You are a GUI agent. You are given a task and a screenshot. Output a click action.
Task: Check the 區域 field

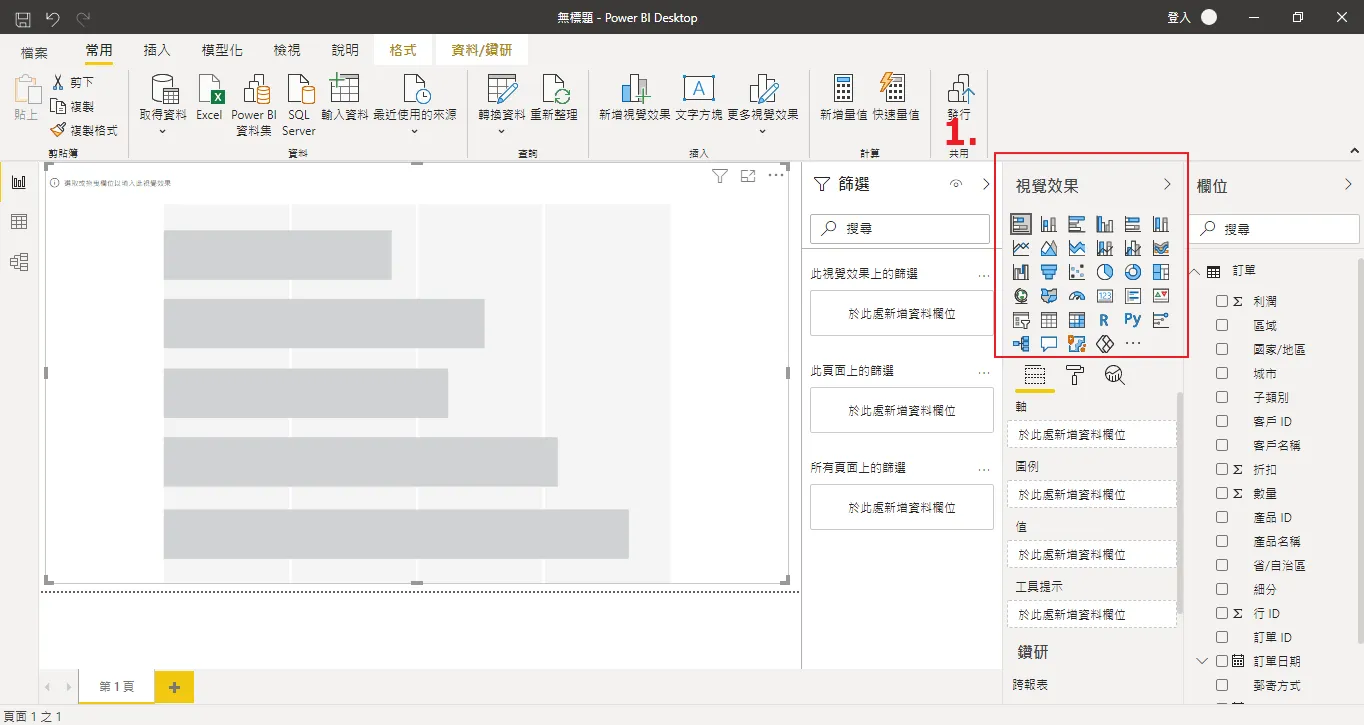pos(1222,325)
